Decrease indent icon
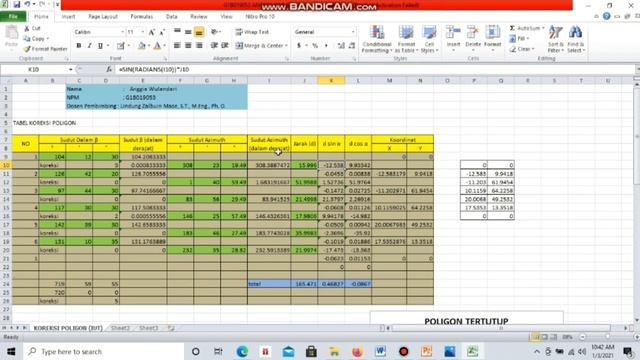 pos(214,46)
